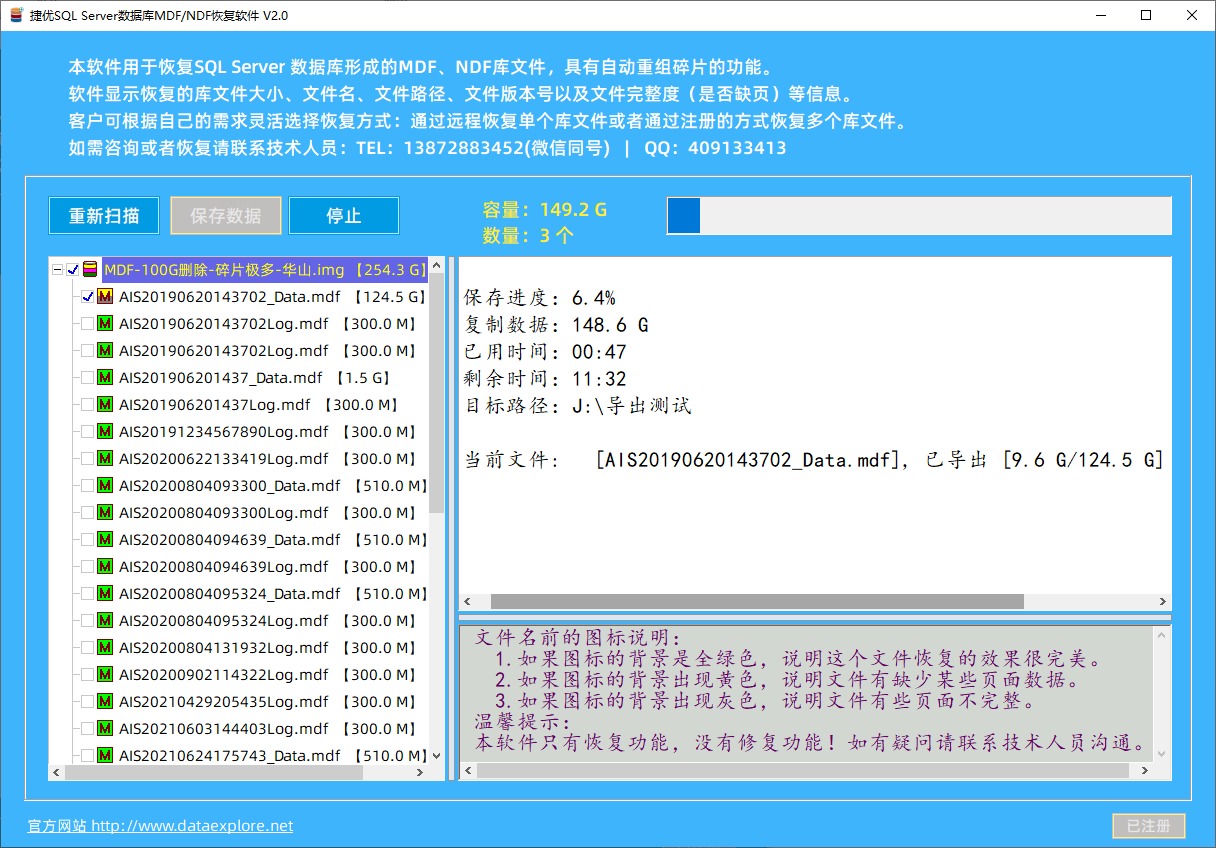The width and height of the screenshot is (1216, 848).
Task: Check the AIS20200804094639_Data.mdf checkbox
Action: click(87, 540)
